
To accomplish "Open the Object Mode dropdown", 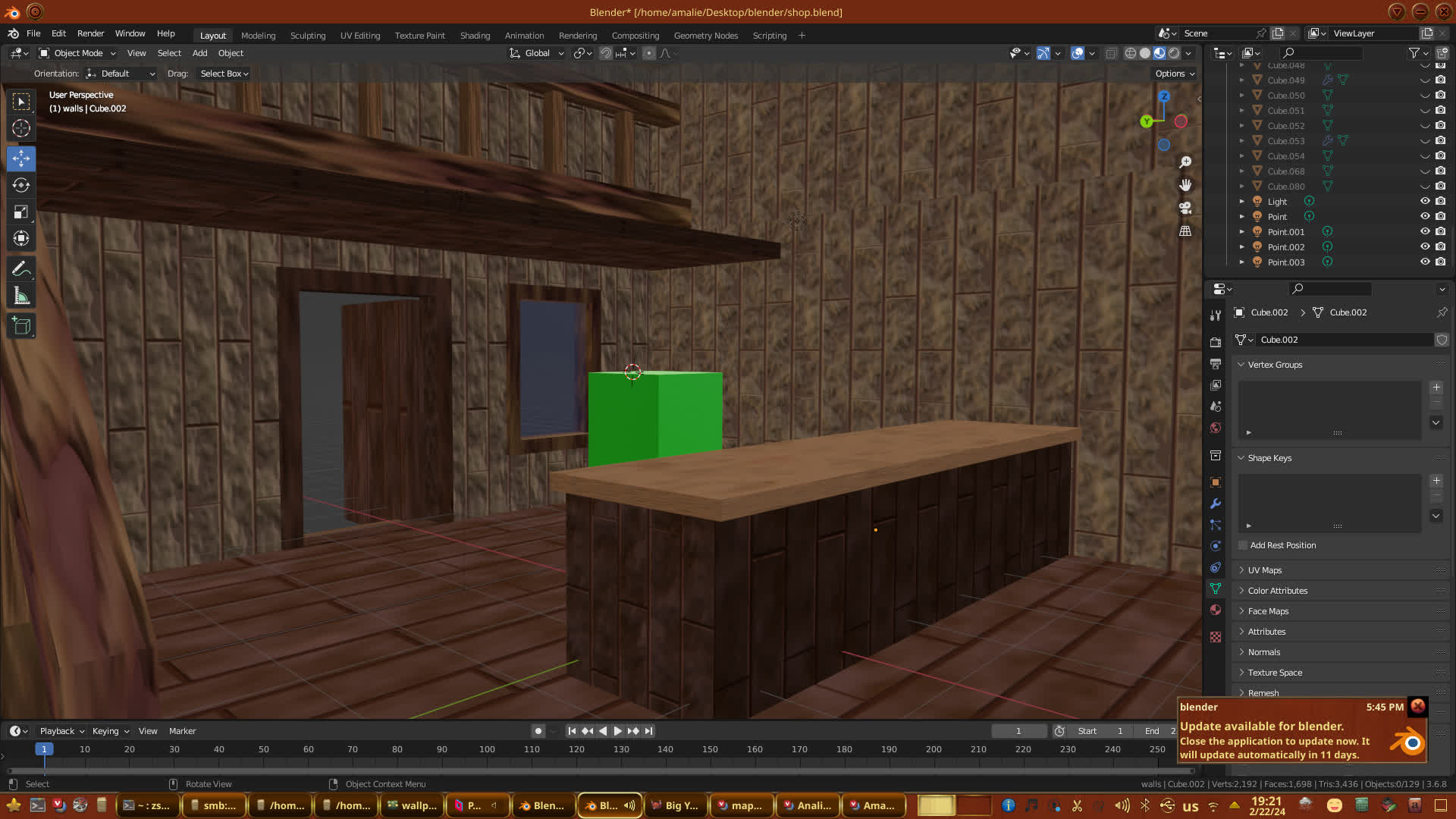I will (77, 53).
